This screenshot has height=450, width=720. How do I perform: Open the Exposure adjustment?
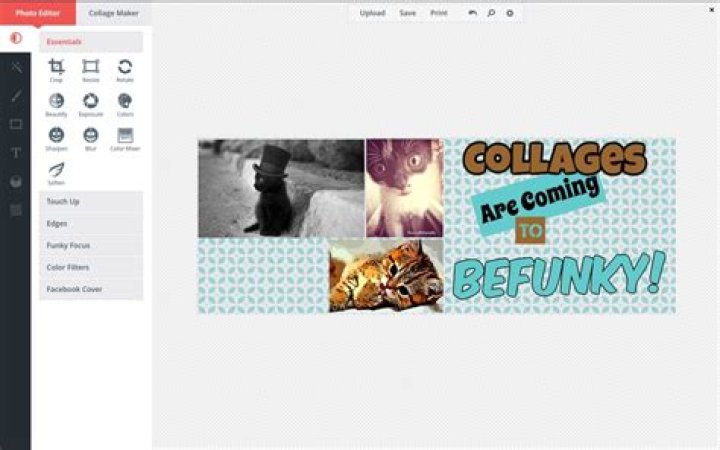90,105
